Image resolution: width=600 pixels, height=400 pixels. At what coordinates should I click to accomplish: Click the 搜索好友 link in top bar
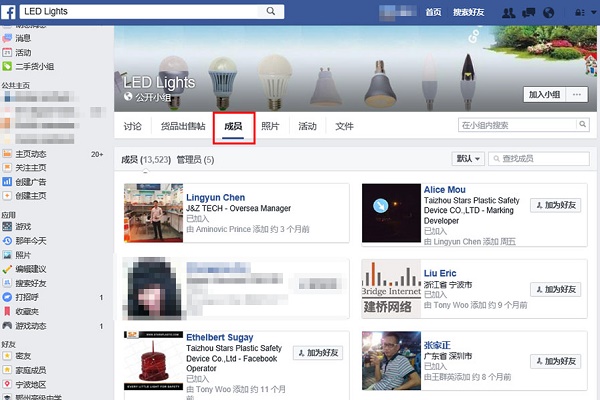(468, 12)
